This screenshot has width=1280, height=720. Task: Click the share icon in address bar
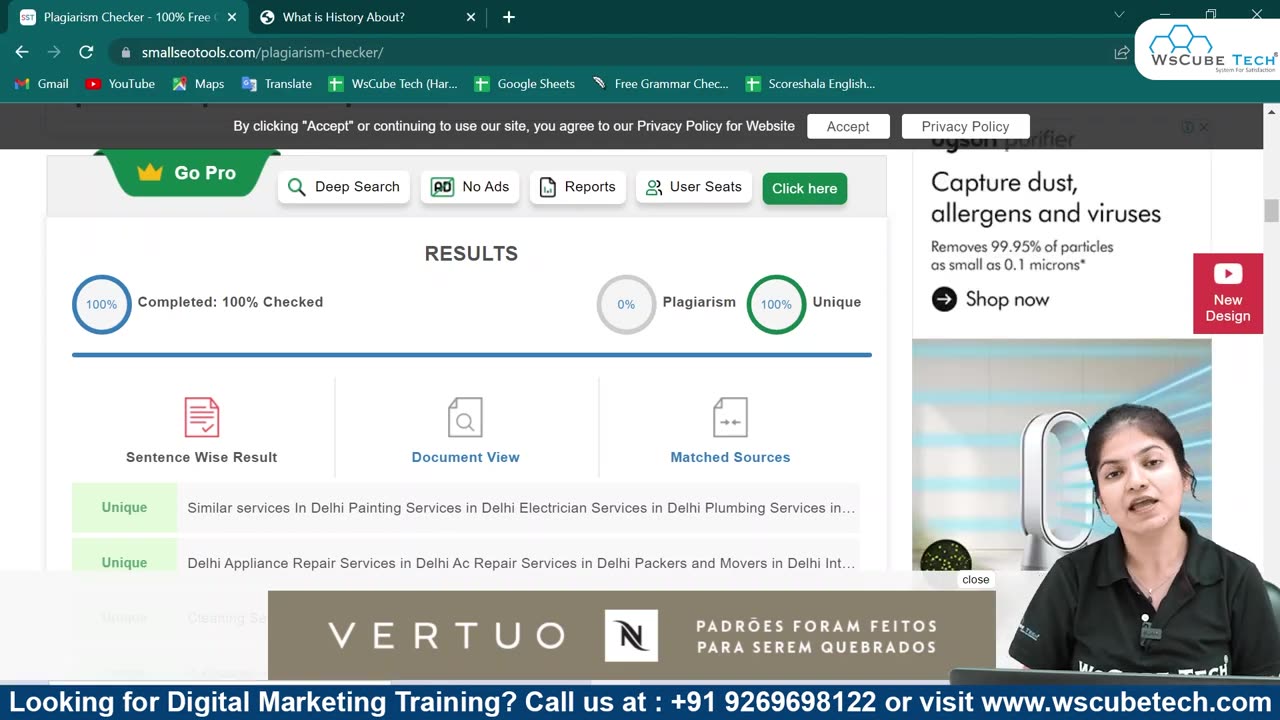tap(1121, 52)
